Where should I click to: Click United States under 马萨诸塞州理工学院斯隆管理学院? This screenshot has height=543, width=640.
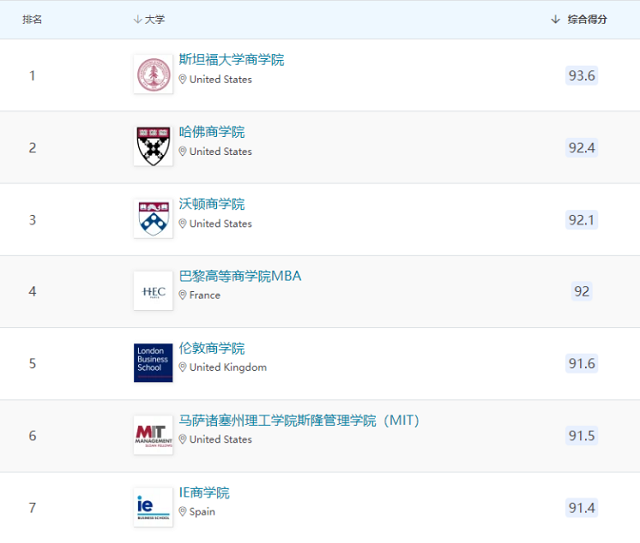[x=221, y=439]
